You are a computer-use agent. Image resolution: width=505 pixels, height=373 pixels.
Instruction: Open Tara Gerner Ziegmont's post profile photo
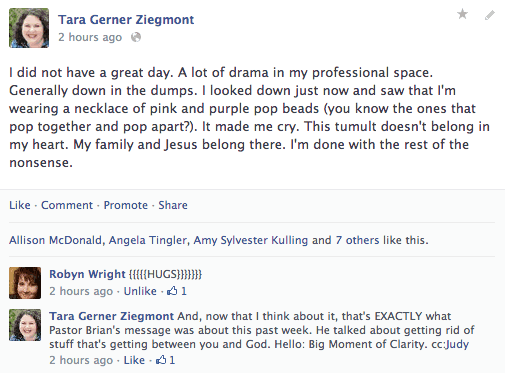coord(29,28)
